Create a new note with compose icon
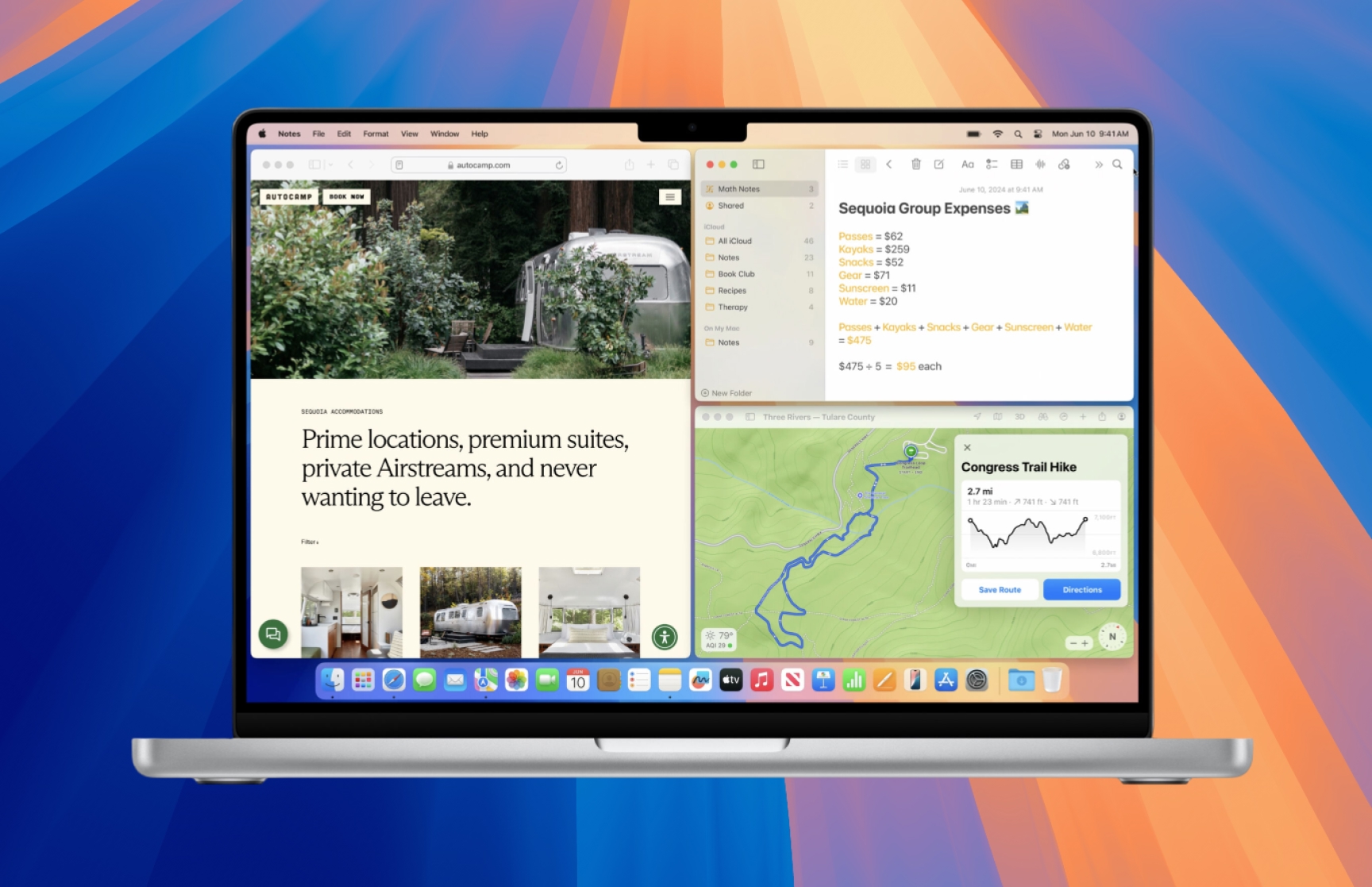The image size is (1372, 887). (939, 164)
